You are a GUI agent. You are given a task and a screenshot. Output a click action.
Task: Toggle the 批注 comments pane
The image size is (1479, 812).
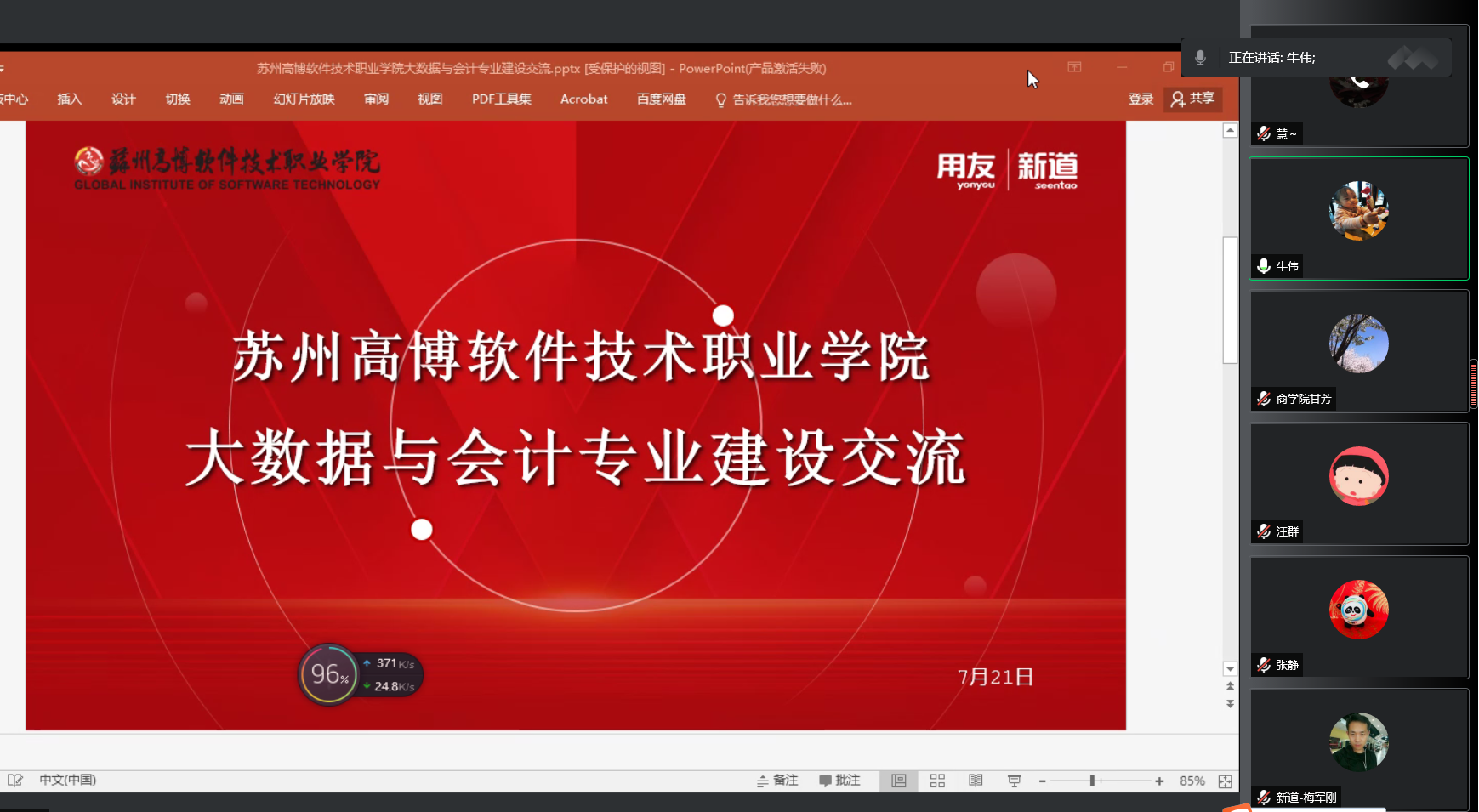(x=839, y=781)
